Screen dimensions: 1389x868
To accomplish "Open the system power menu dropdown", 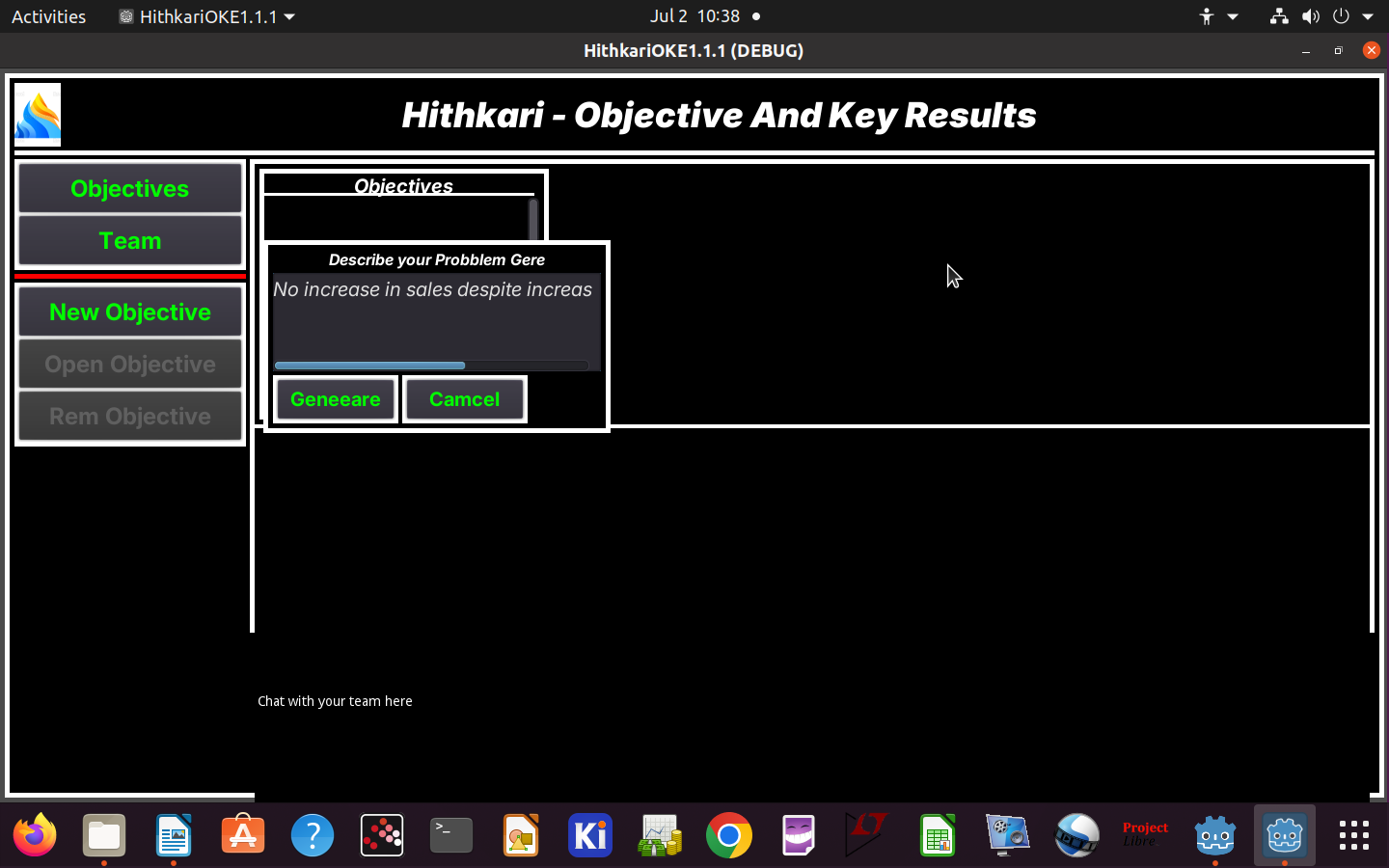I will pos(1352,16).
